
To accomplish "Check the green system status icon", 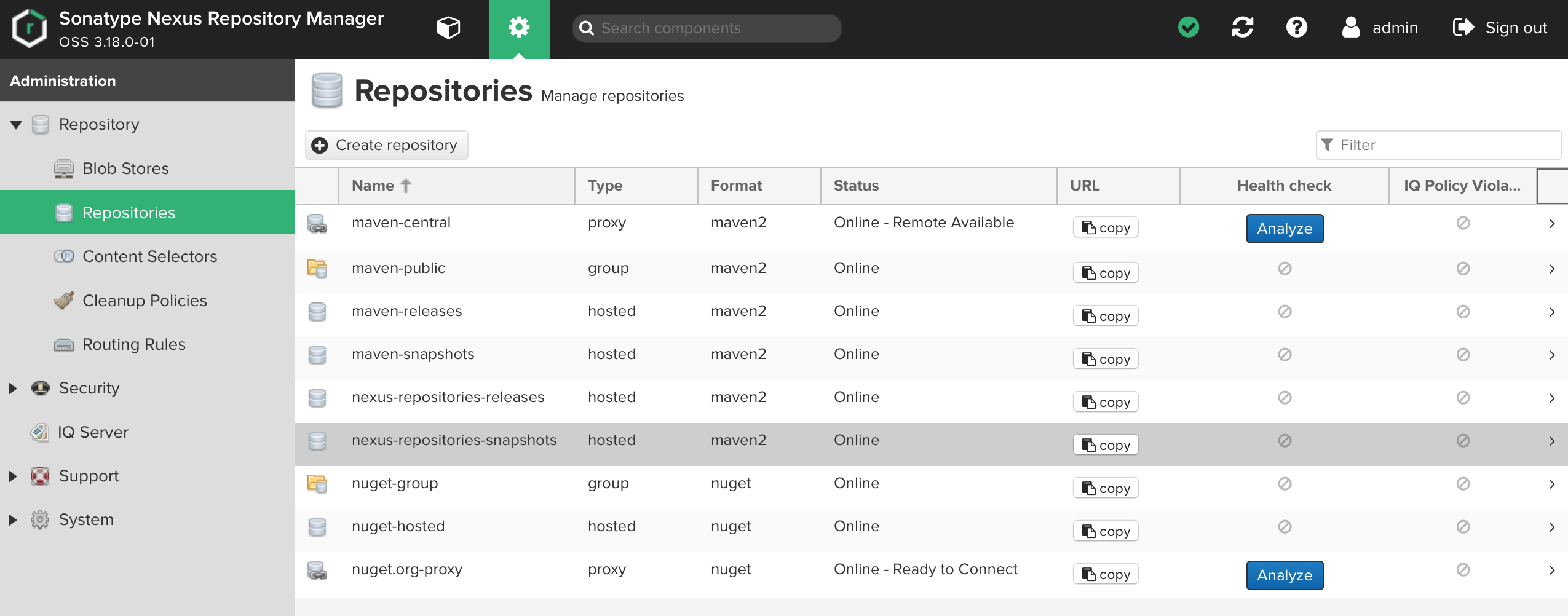I will [x=1189, y=28].
